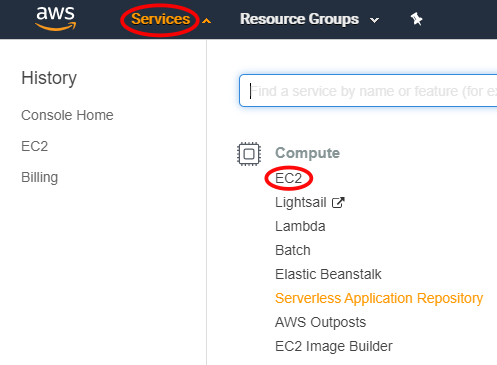Screen dimensions: 497x365
Task: Collapse the Services menu caret
Action: [x=207, y=21]
